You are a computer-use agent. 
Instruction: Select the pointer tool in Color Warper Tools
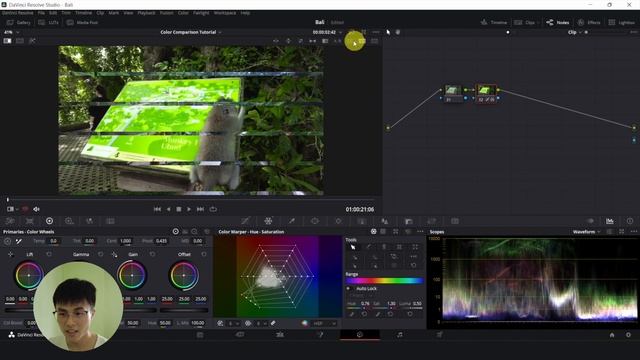click(x=353, y=247)
